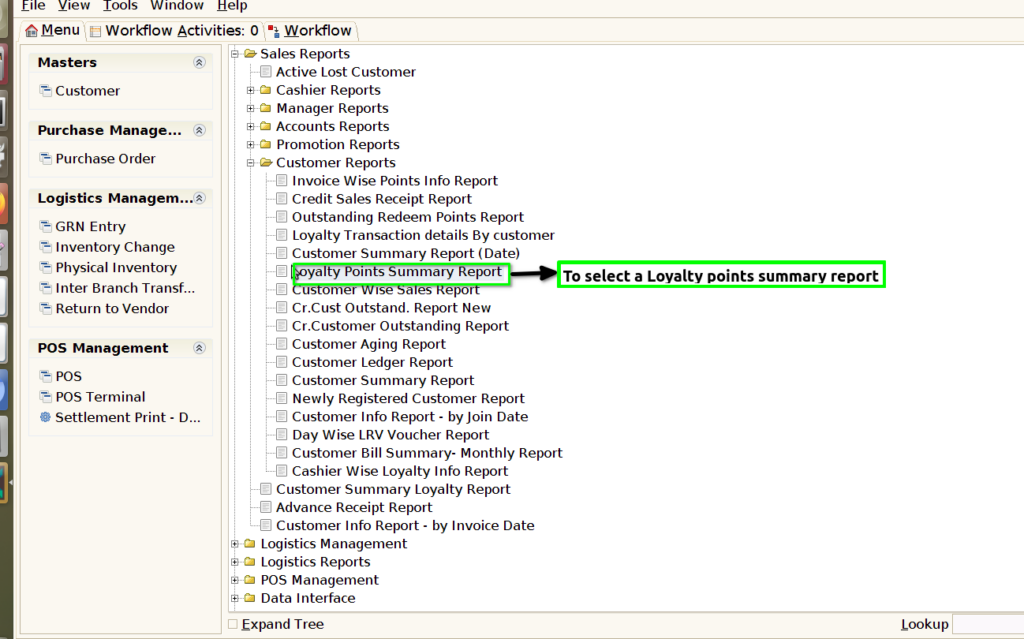The image size is (1024, 639).
Task: Expand the POS Management tree node
Action: pyautogui.click(x=235, y=580)
